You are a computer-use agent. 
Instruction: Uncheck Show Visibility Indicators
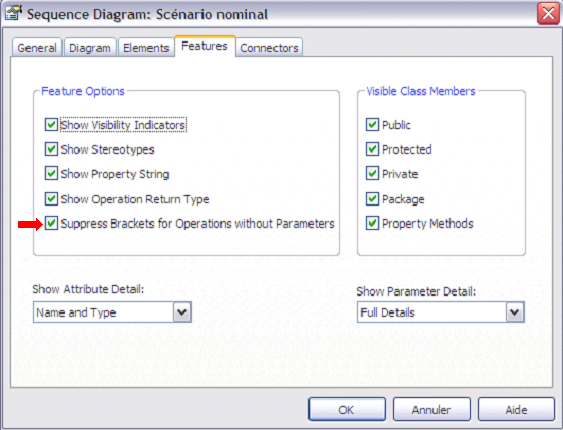tap(51, 125)
